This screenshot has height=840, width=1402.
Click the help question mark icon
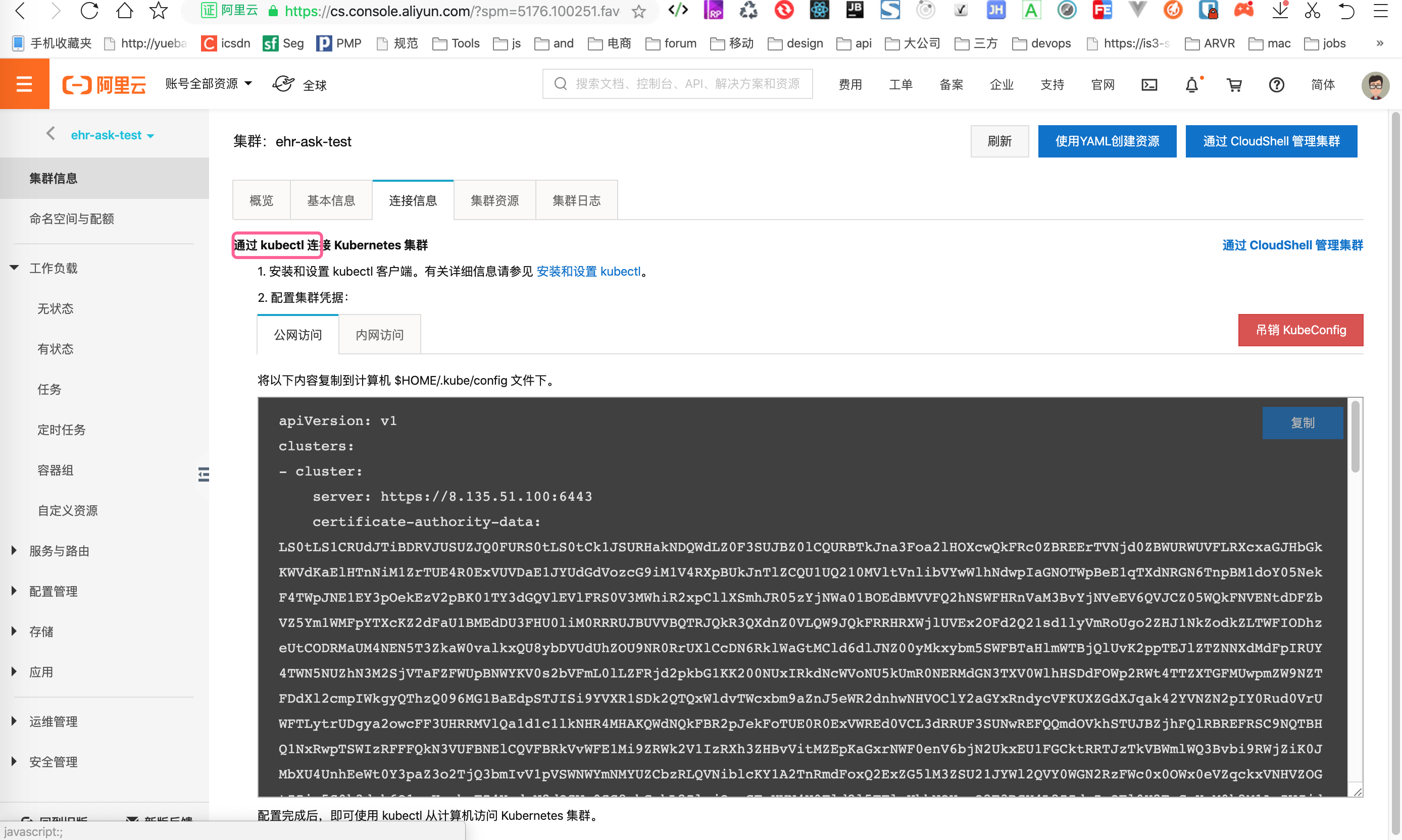pyautogui.click(x=1276, y=85)
